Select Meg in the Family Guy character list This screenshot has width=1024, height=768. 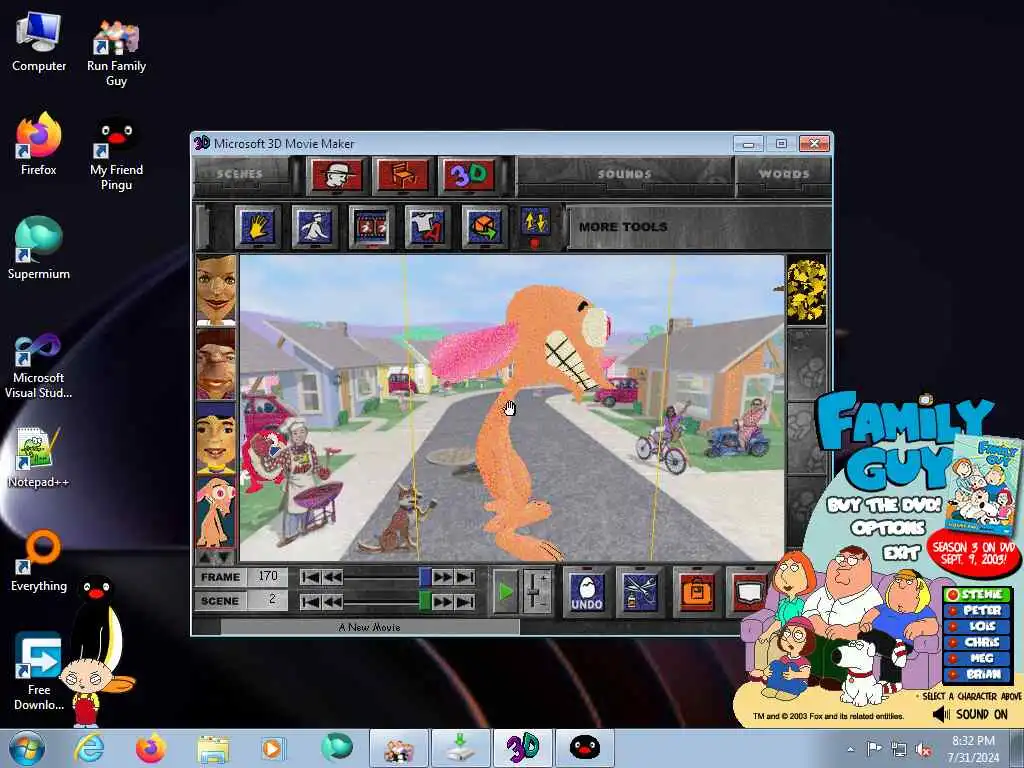[977, 658]
